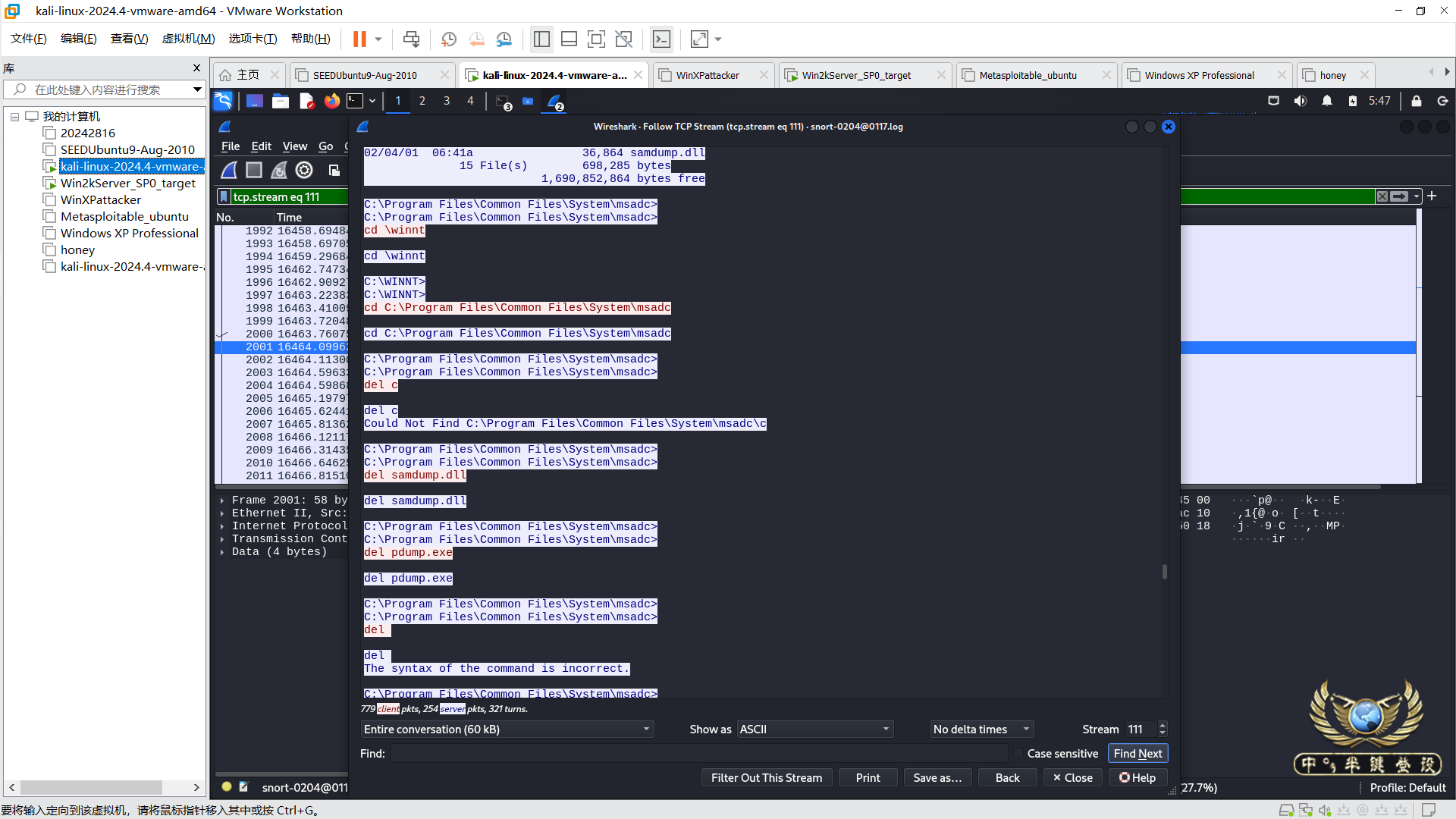Open the No delta times dropdown
This screenshot has height=819, width=1456.
pyautogui.click(x=981, y=729)
